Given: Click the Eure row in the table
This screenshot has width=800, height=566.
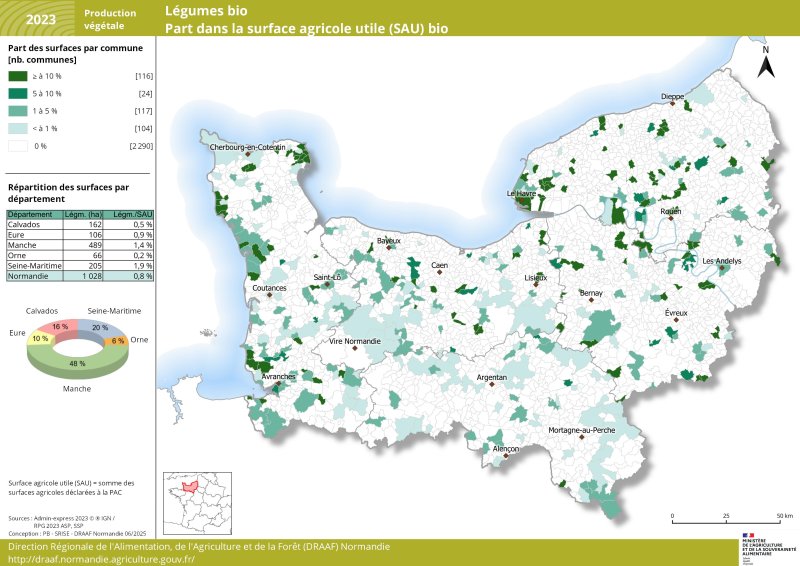Looking at the screenshot, I should (x=80, y=235).
